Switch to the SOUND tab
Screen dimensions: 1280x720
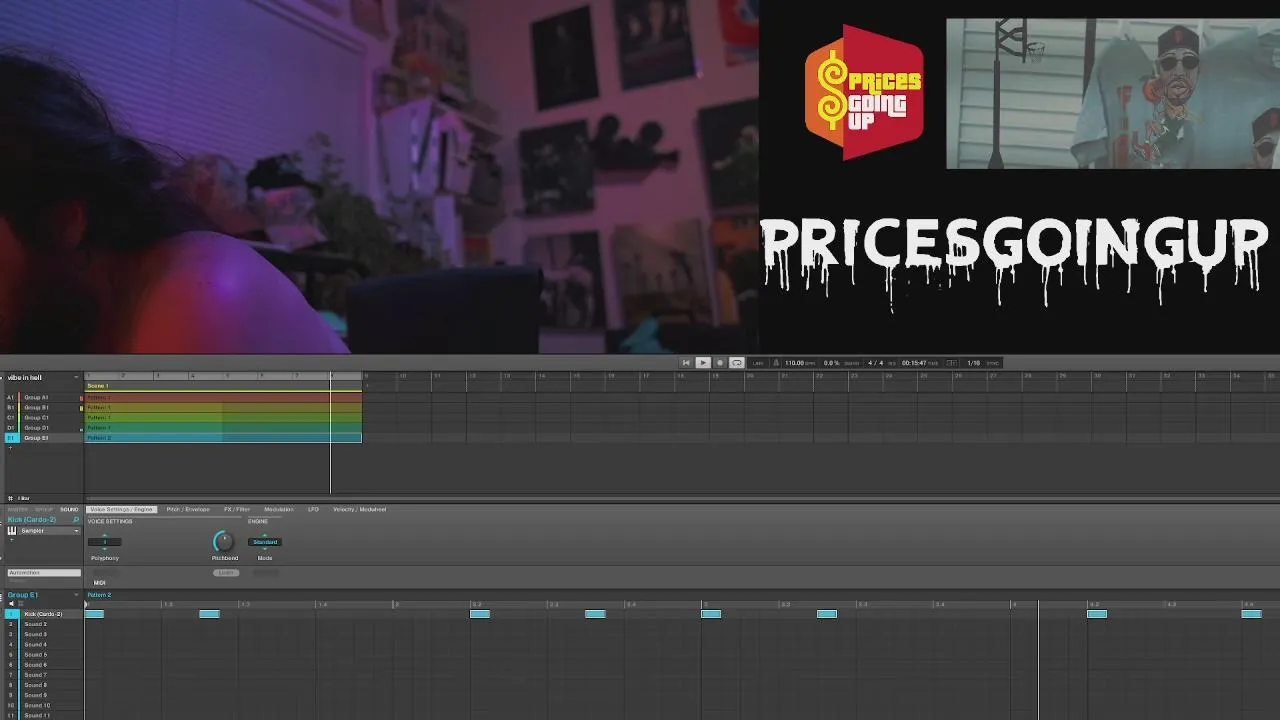69,509
